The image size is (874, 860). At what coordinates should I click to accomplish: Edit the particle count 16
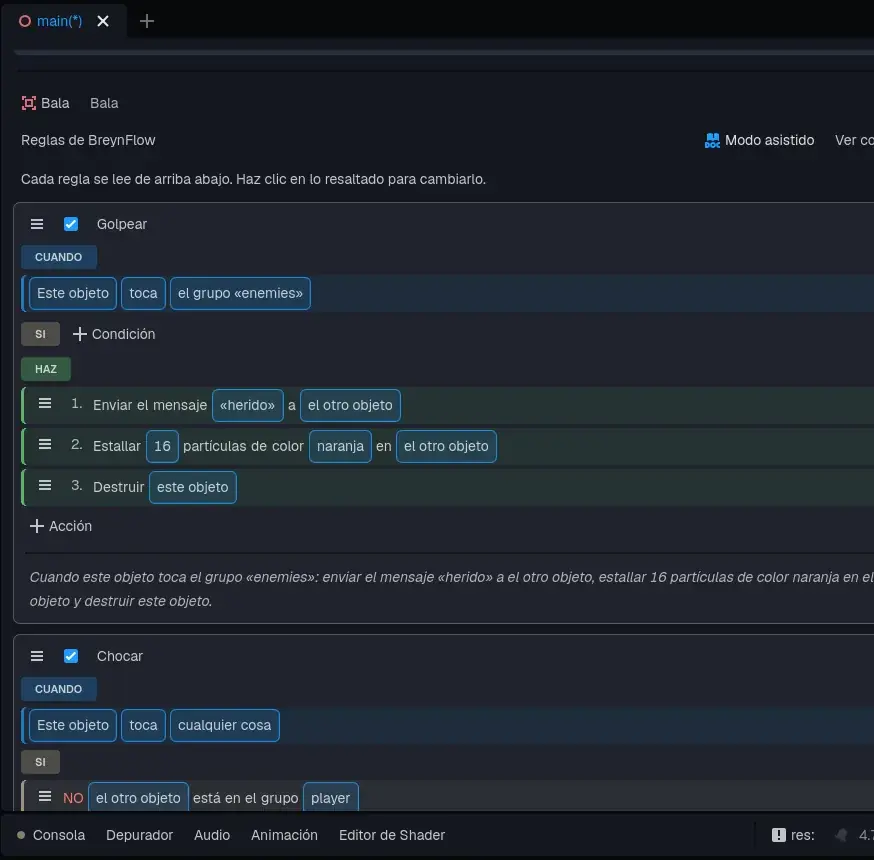162,446
